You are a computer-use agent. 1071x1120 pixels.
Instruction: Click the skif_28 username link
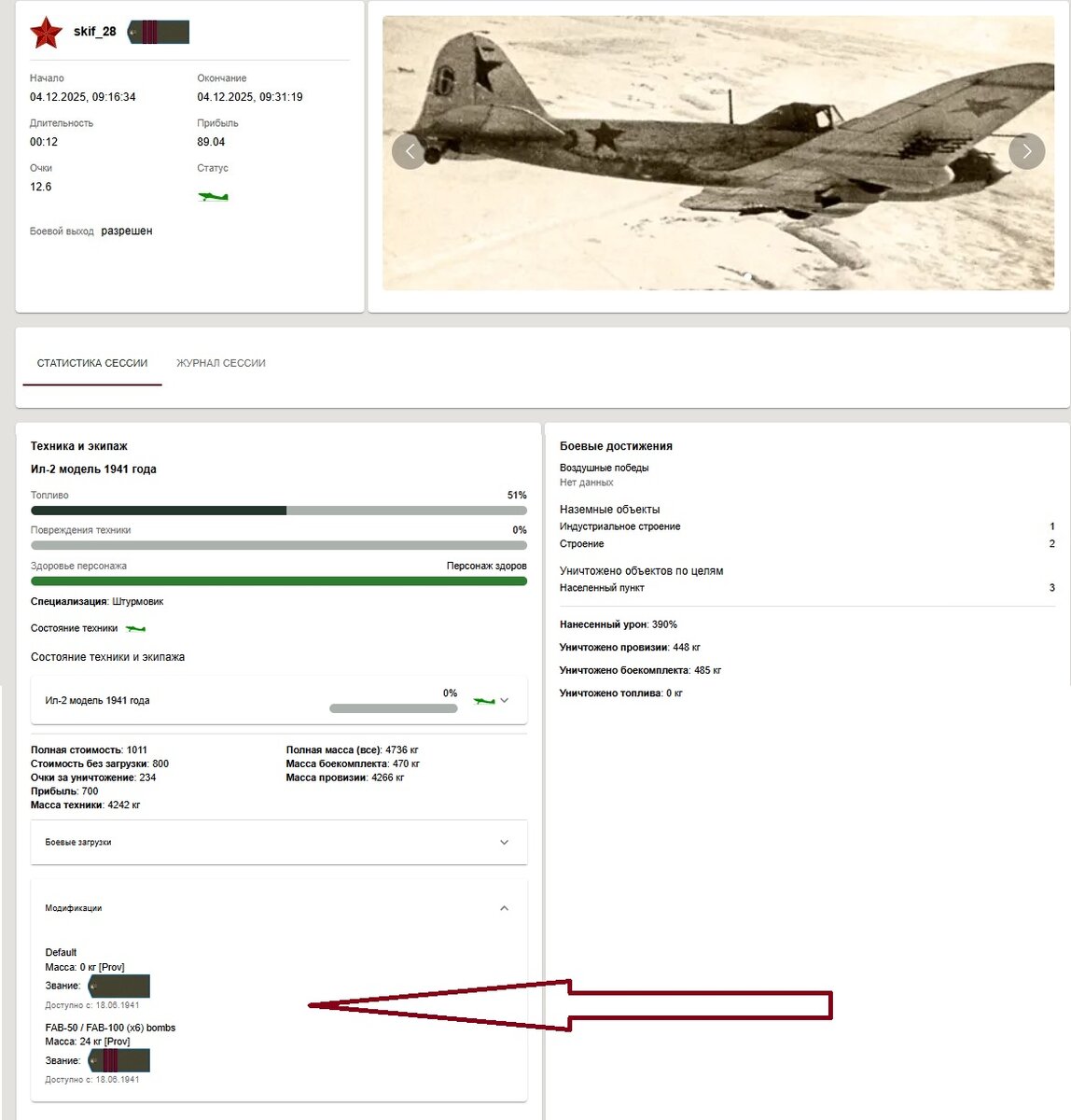(x=95, y=32)
